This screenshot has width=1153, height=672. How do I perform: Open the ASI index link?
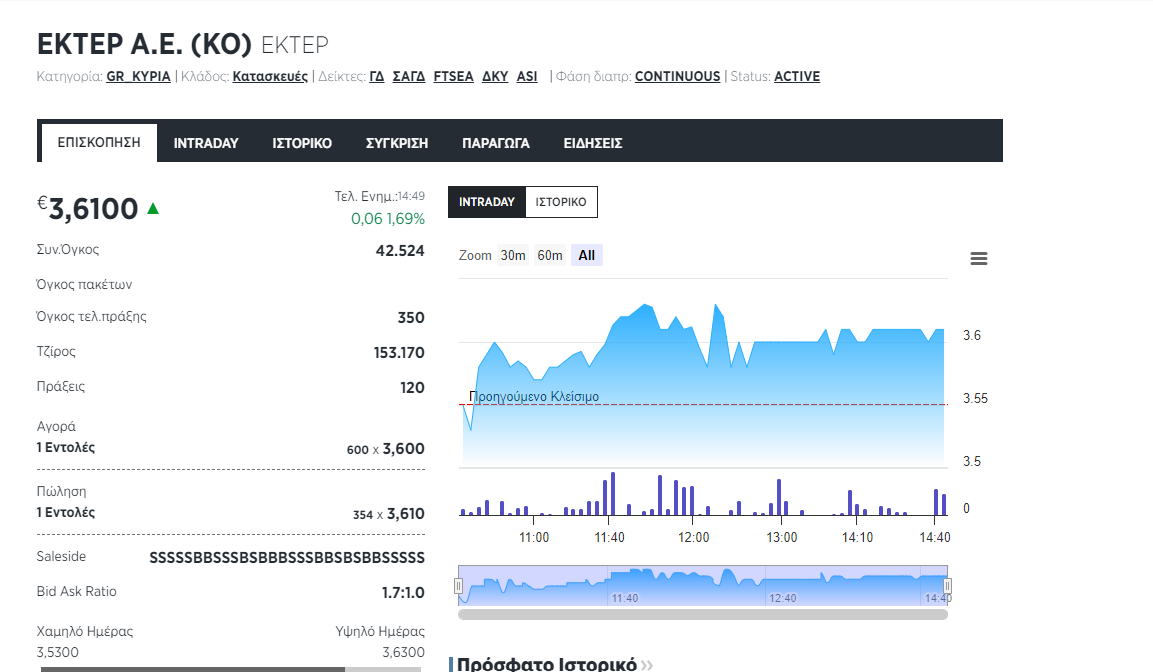coord(527,76)
